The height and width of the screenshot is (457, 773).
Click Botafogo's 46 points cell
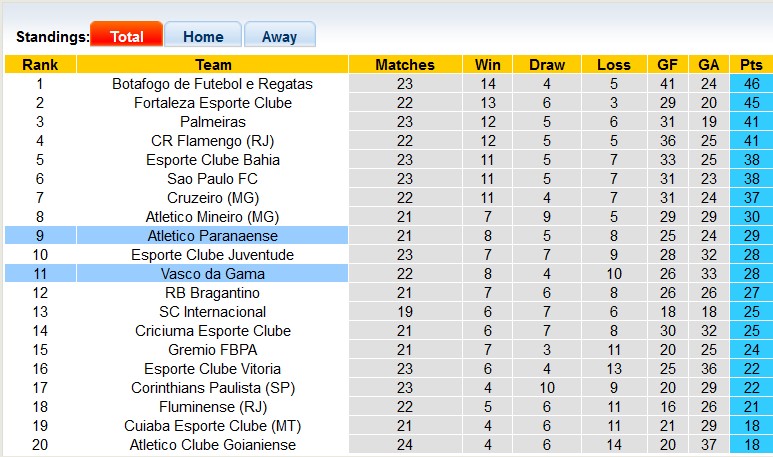[x=750, y=84]
